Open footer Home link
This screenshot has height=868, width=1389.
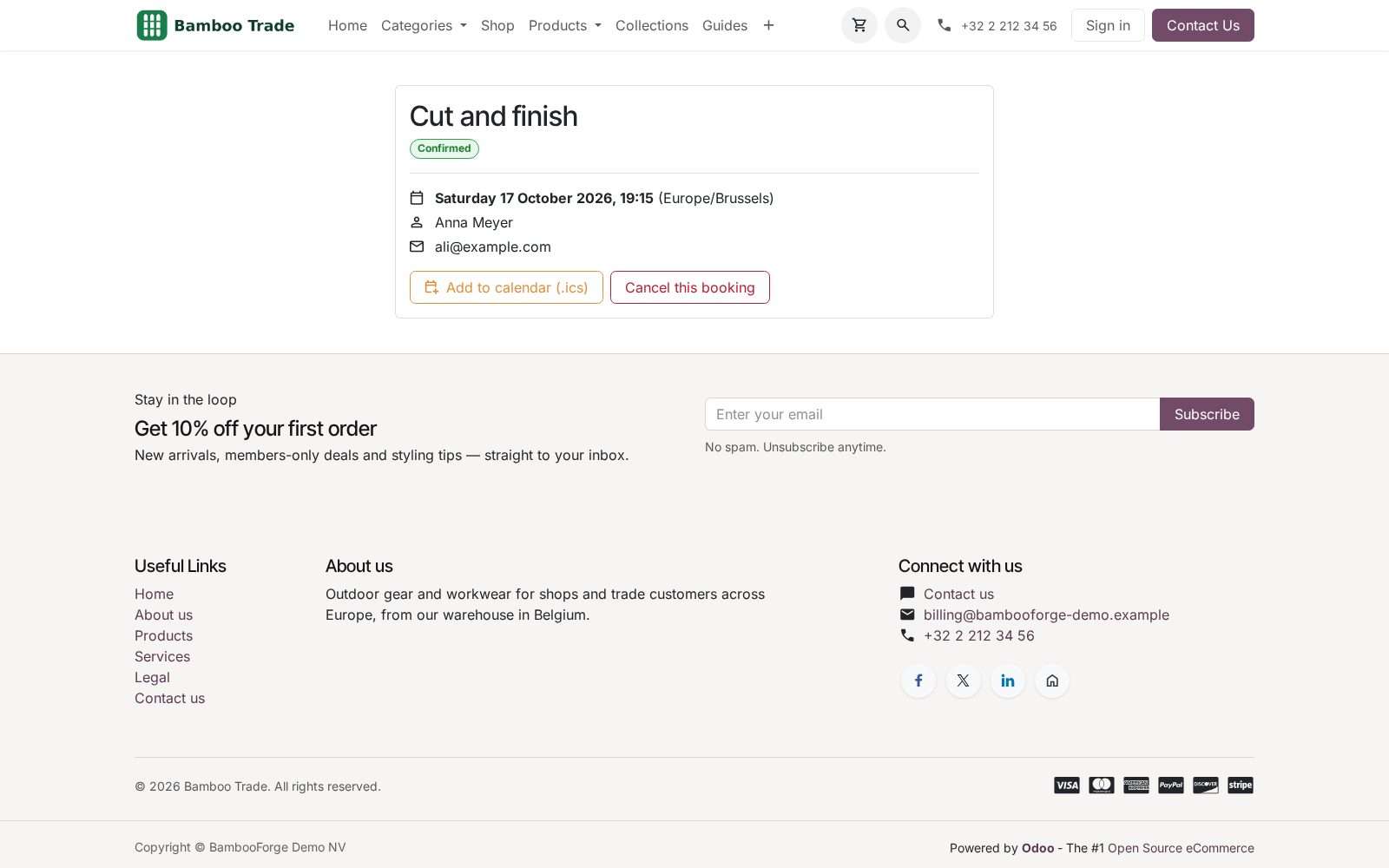tap(154, 594)
